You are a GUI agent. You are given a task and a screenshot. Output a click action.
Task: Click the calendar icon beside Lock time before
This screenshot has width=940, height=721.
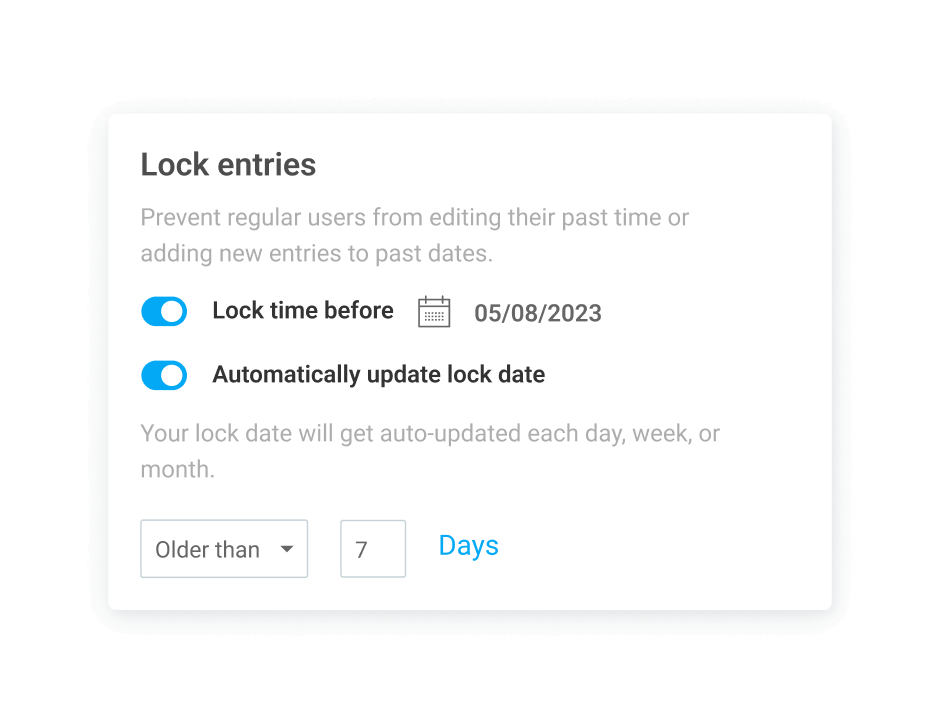click(433, 311)
